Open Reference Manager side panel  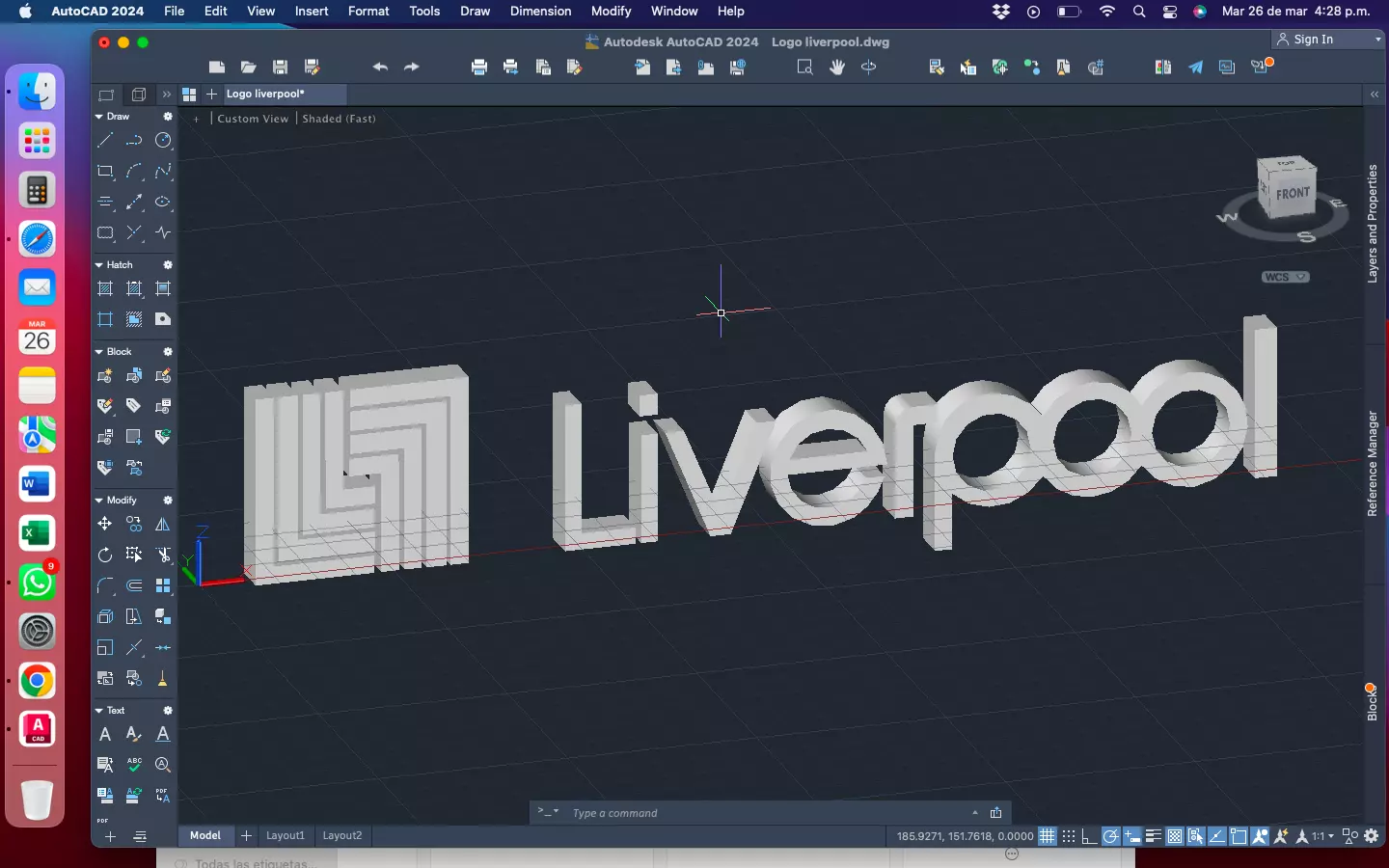(x=1373, y=464)
